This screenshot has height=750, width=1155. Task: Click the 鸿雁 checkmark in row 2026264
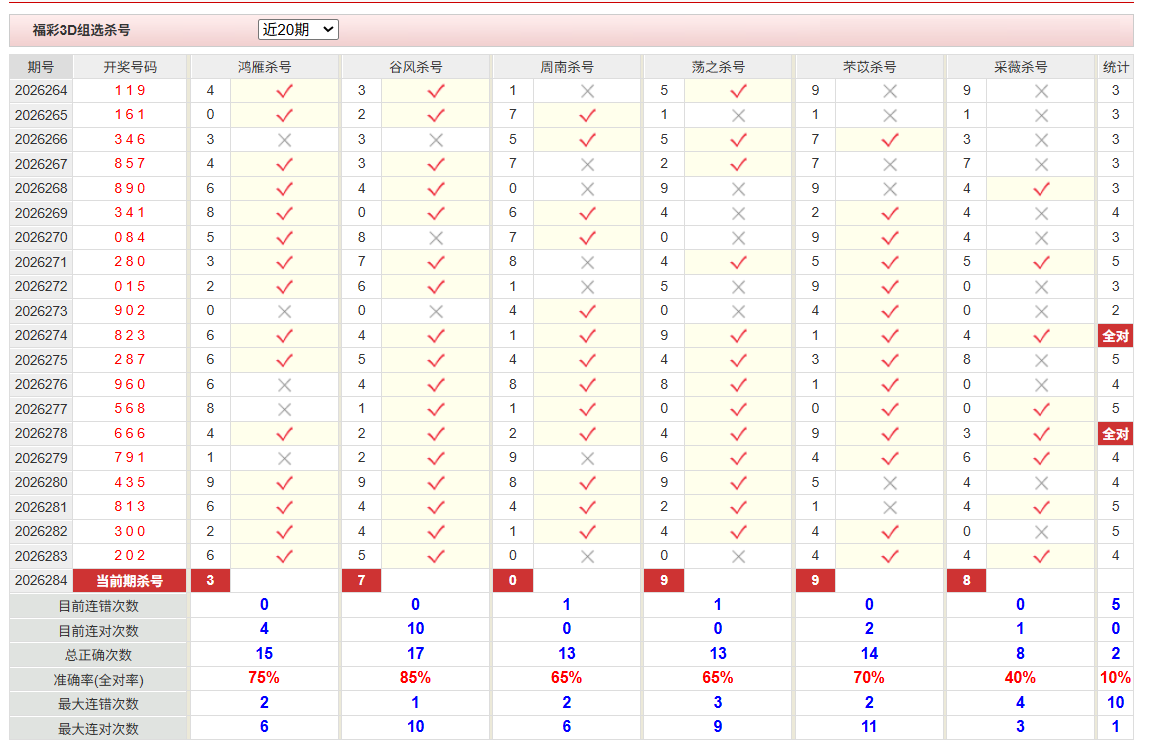point(284,91)
